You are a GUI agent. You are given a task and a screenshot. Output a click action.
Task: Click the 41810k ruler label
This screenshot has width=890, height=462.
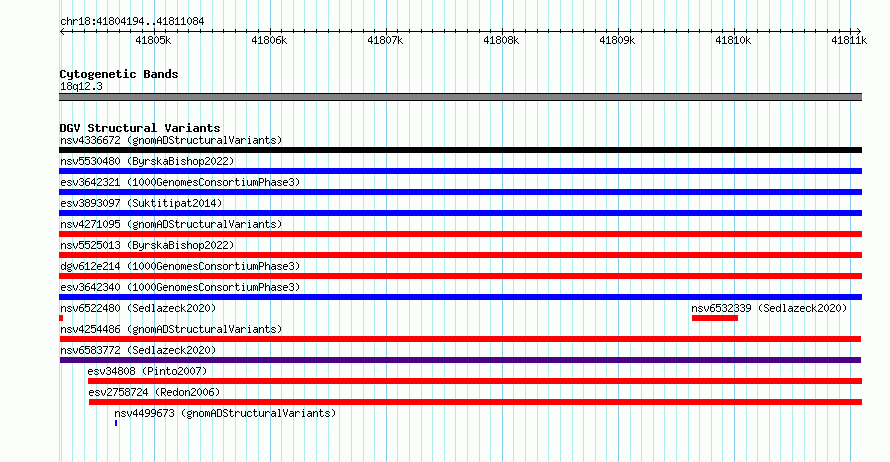[733, 40]
